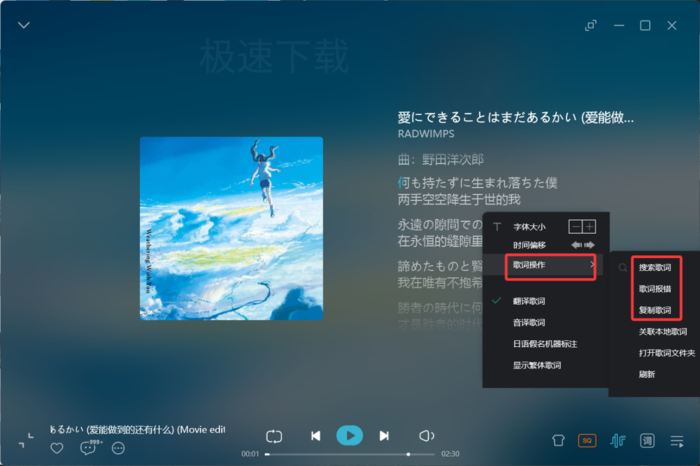The height and width of the screenshot is (466, 700).
Task: Open the volume speaker control
Action: (x=426, y=436)
